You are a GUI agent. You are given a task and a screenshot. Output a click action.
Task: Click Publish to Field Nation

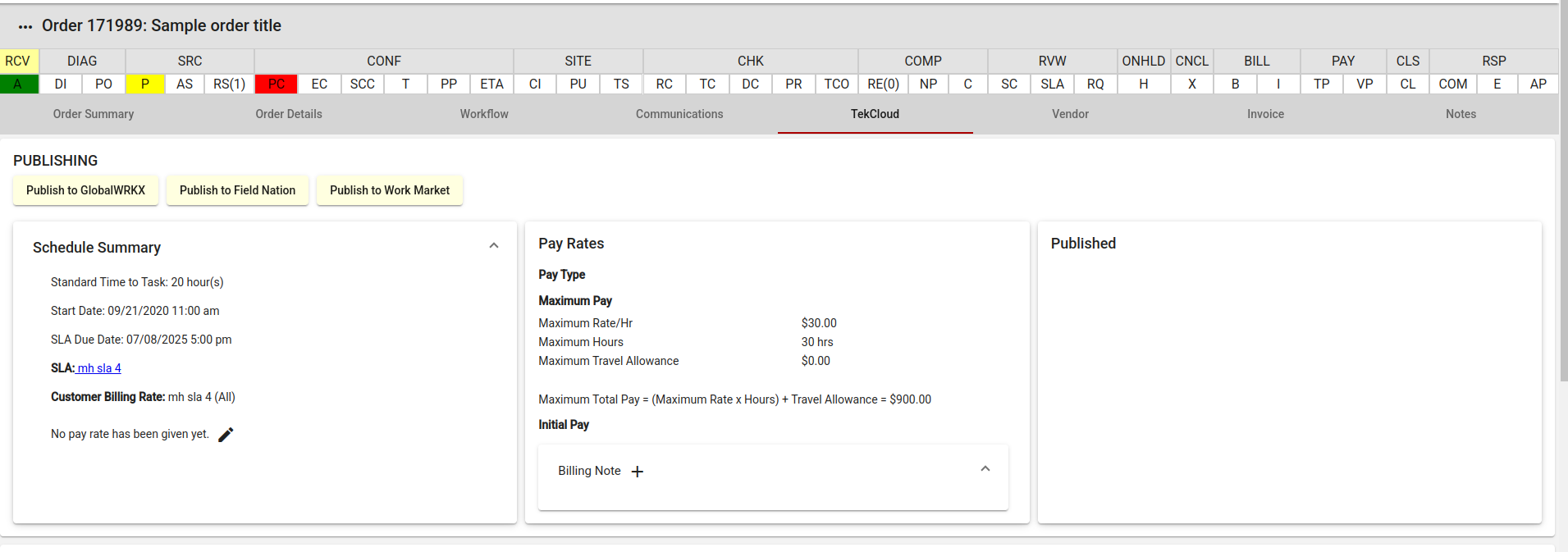237,190
